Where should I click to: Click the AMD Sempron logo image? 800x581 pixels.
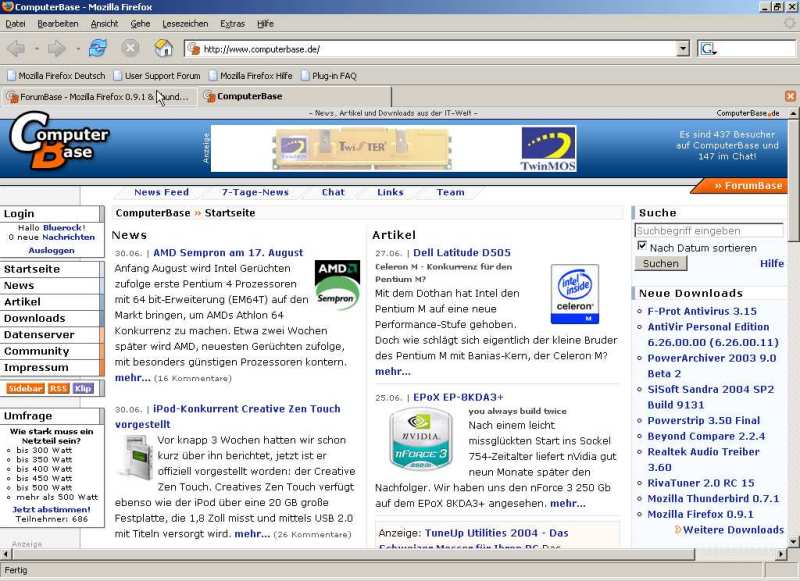(x=337, y=285)
